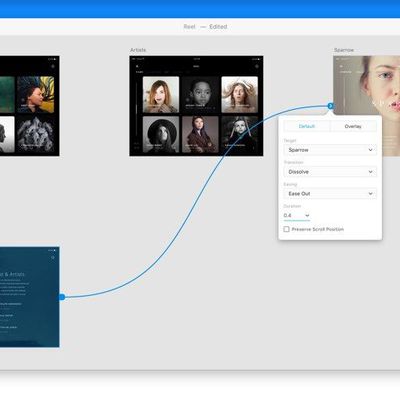Click the round icon atop the left dark artboard
This screenshot has height=400, width=400.
53,66
